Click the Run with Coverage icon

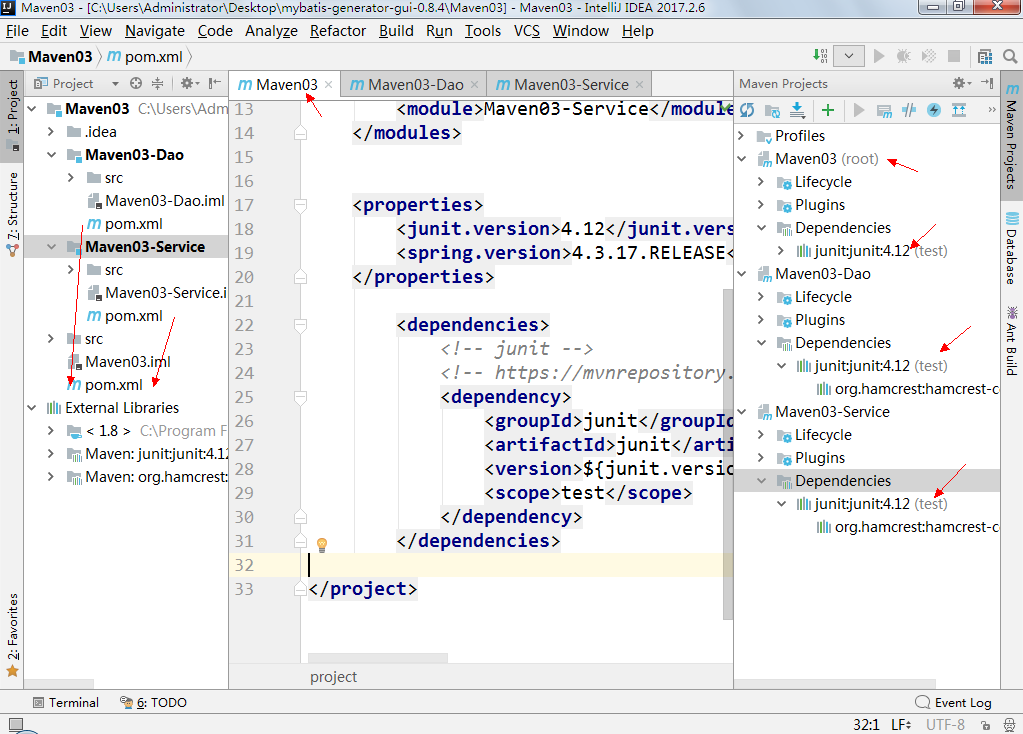928,56
